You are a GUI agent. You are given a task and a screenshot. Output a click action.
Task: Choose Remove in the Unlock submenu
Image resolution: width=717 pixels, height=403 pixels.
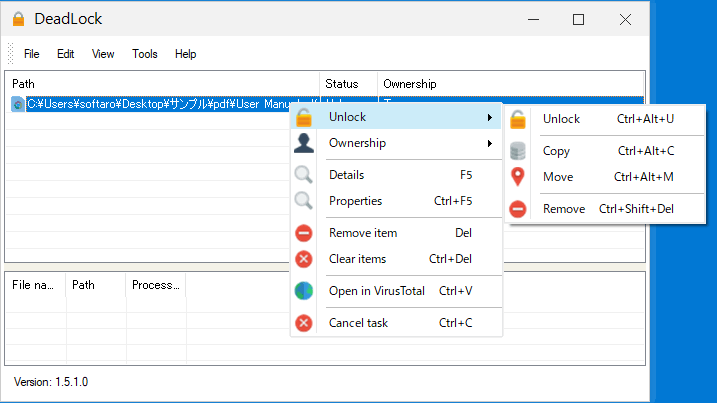564,209
